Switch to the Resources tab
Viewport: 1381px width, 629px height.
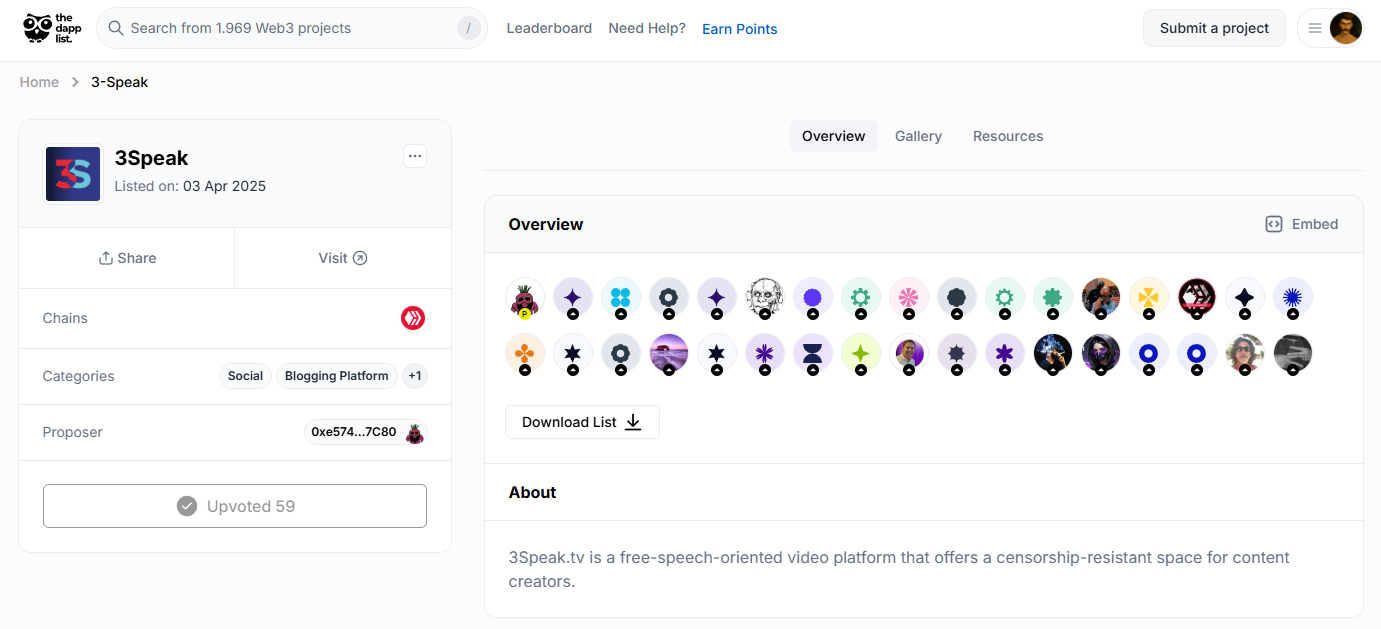pyautogui.click(x=1008, y=136)
